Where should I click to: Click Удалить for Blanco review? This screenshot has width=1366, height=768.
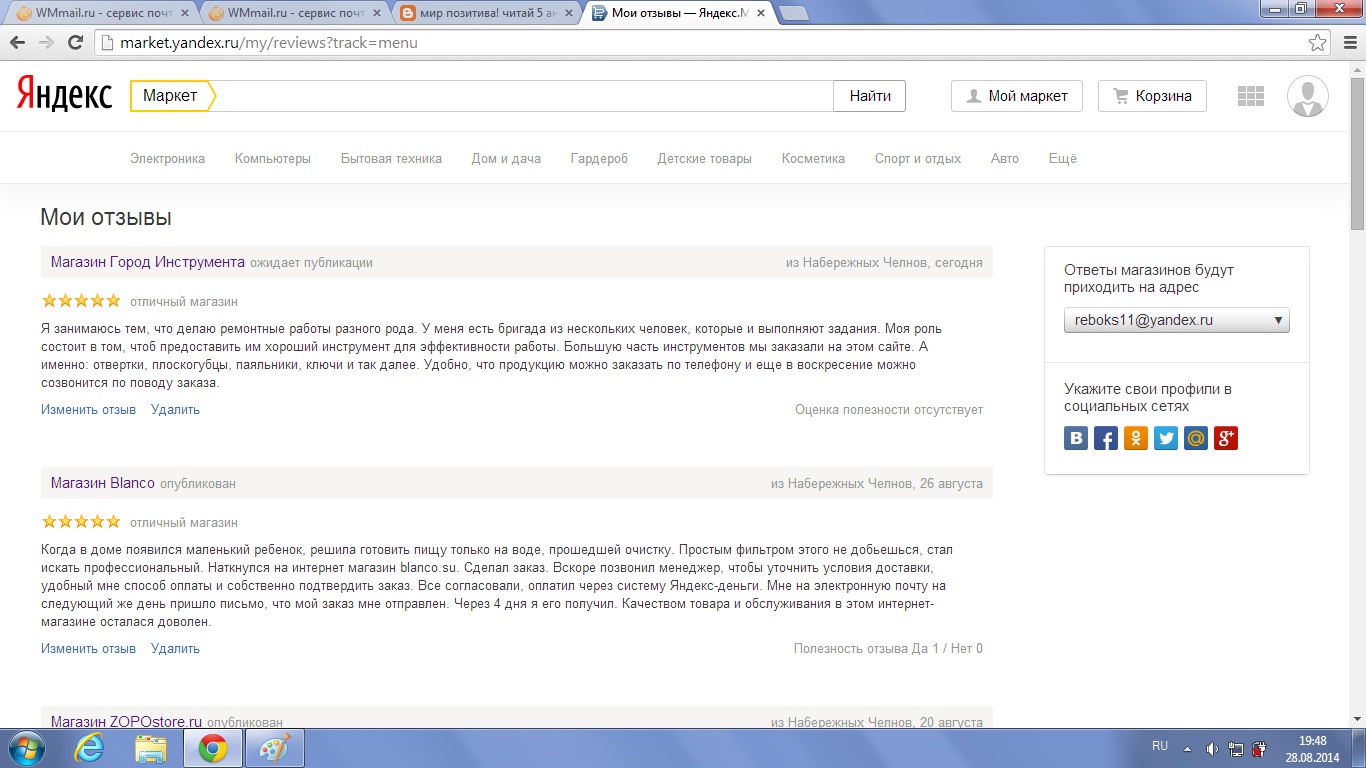click(x=175, y=648)
